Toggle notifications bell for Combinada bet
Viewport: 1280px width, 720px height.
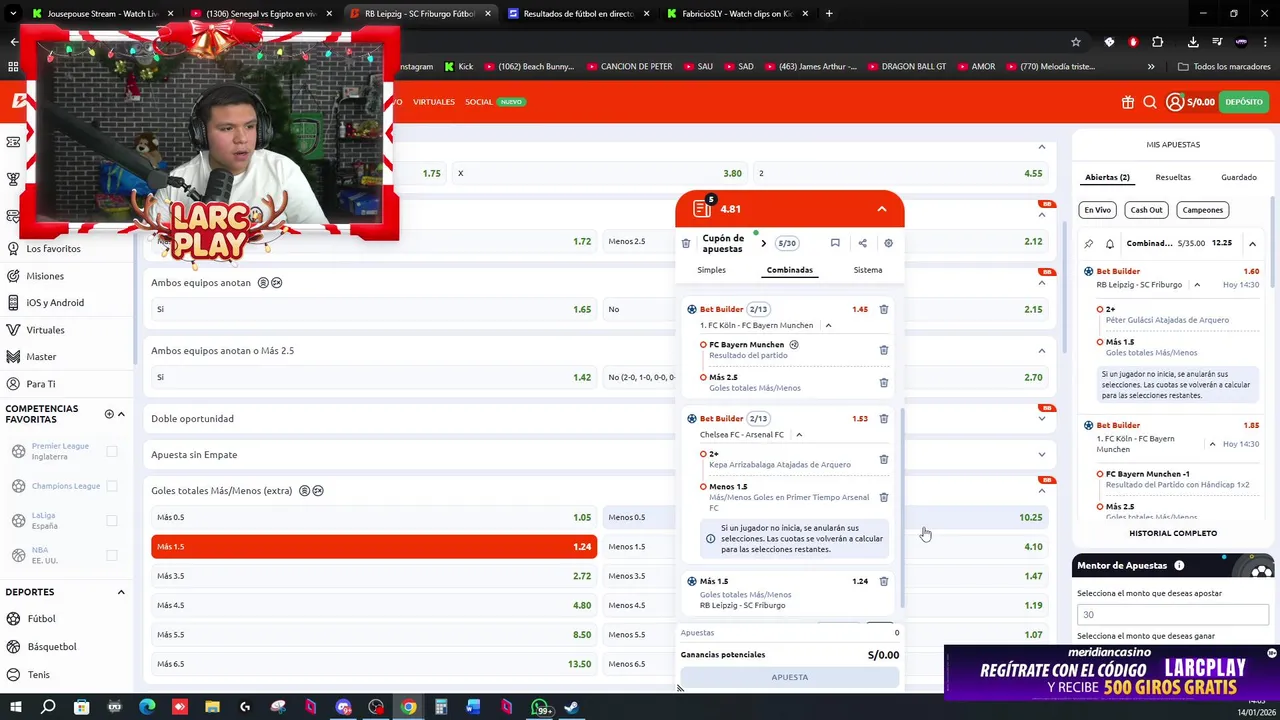tap(1110, 244)
